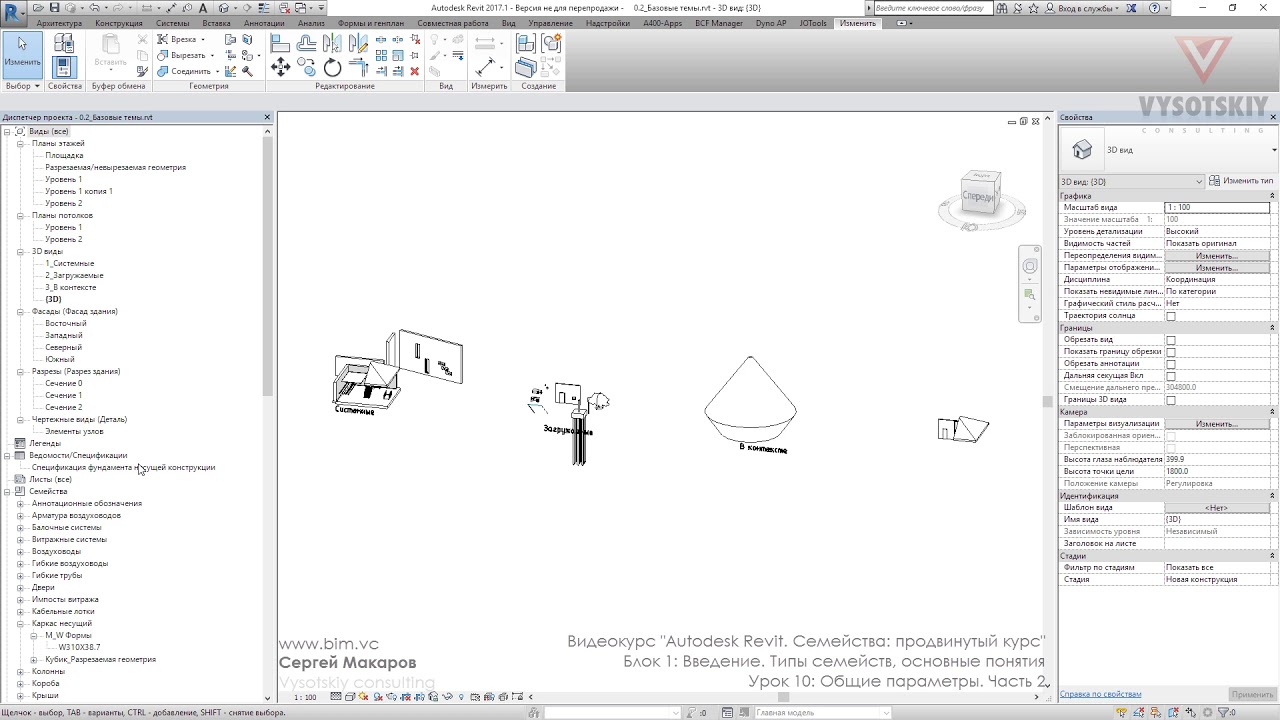Viewport: 1280px width, 720px height.
Task: Click the Масштаб вида 1:100 value field
Action: click(x=1217, y=208)
